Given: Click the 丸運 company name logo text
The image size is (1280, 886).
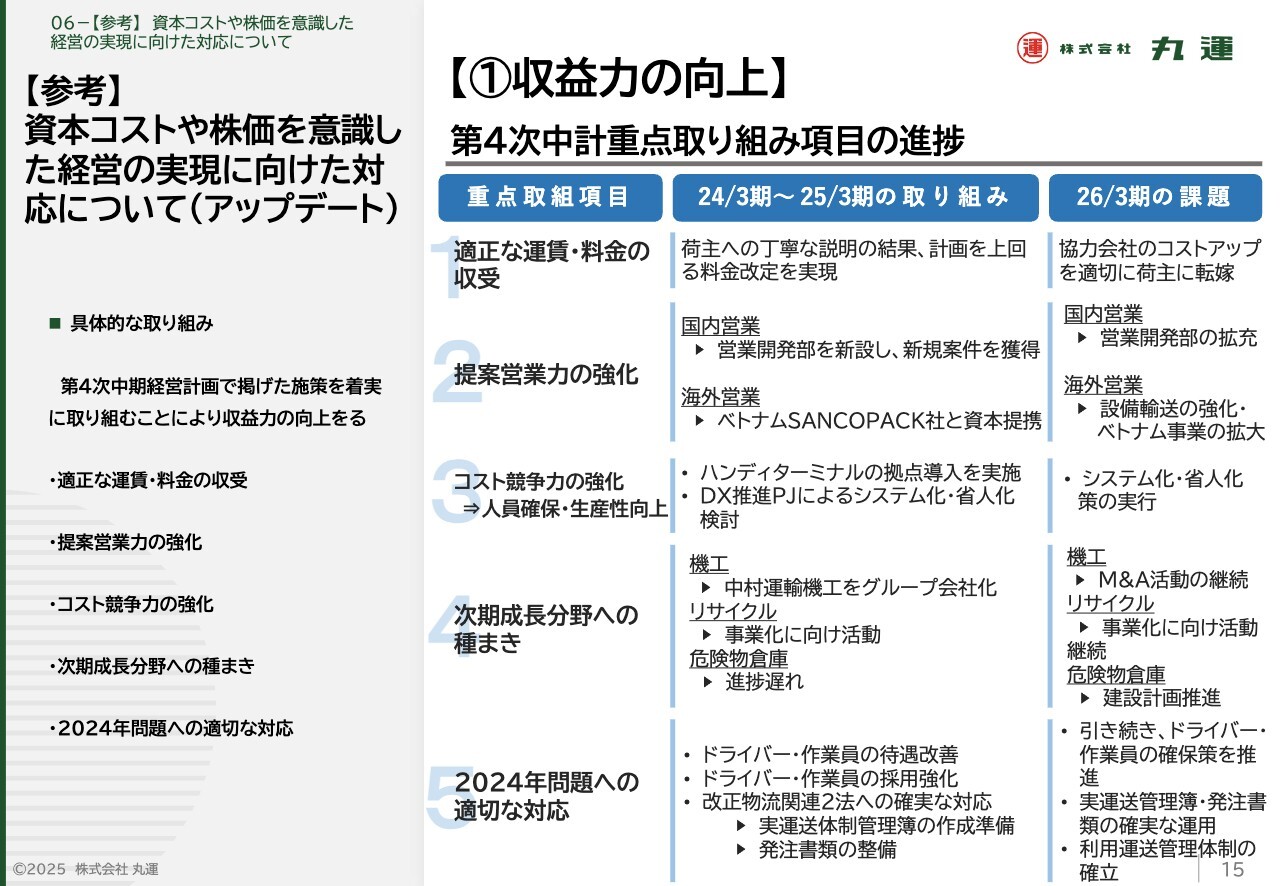Looking at the screenshot, I should (1192, 47).
